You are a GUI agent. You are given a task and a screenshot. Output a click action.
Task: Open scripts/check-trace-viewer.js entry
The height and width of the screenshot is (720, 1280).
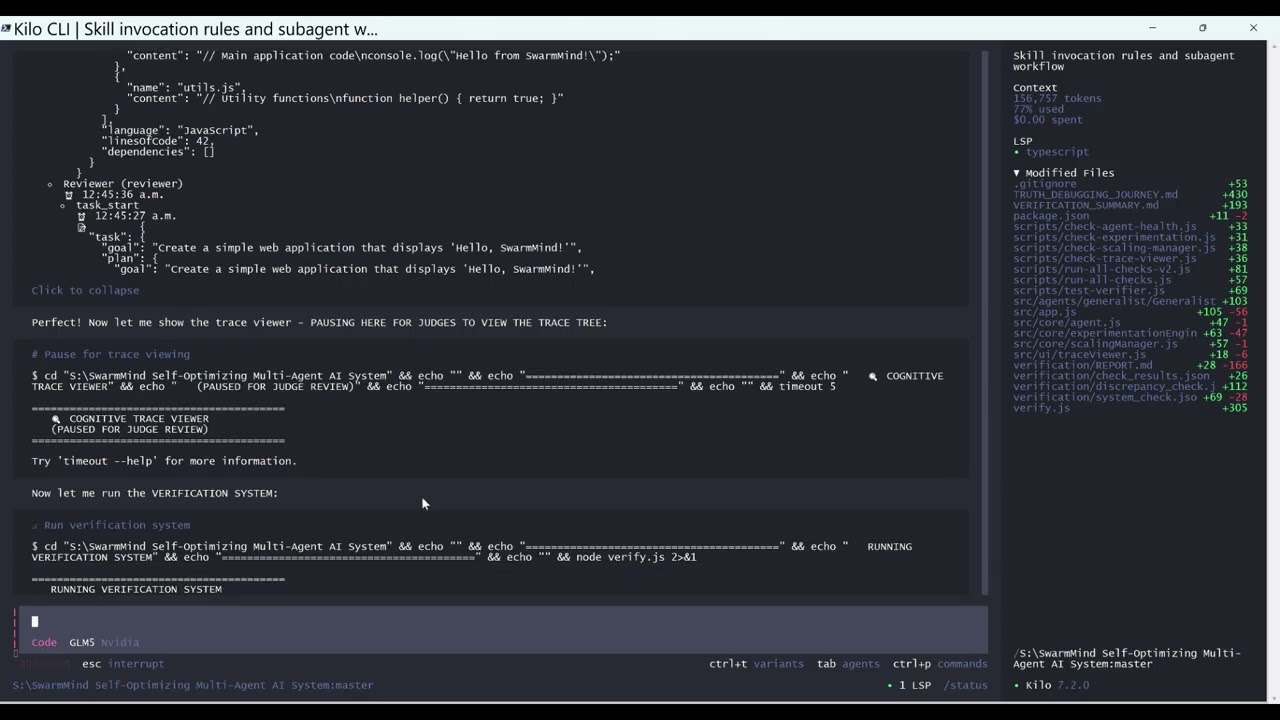(1104, 258)
